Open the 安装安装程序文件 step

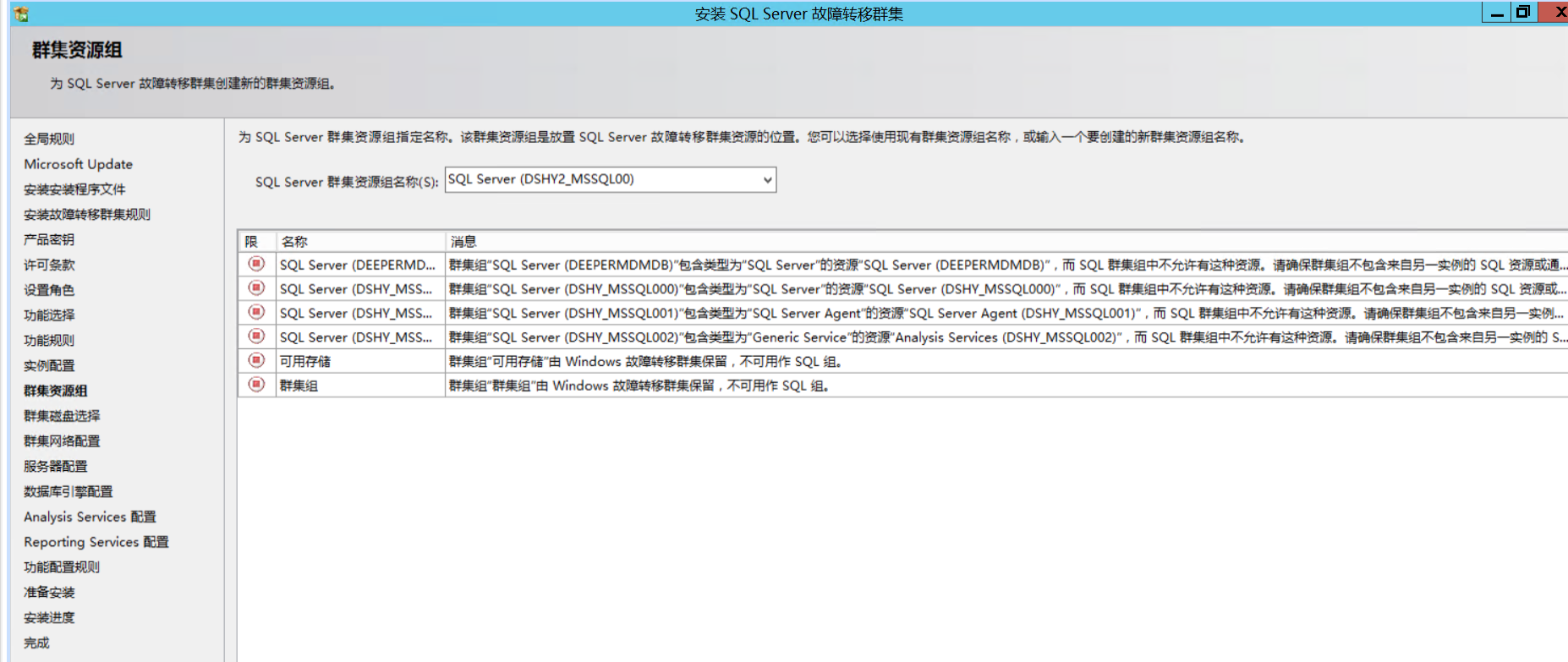(x=74, y=189)
